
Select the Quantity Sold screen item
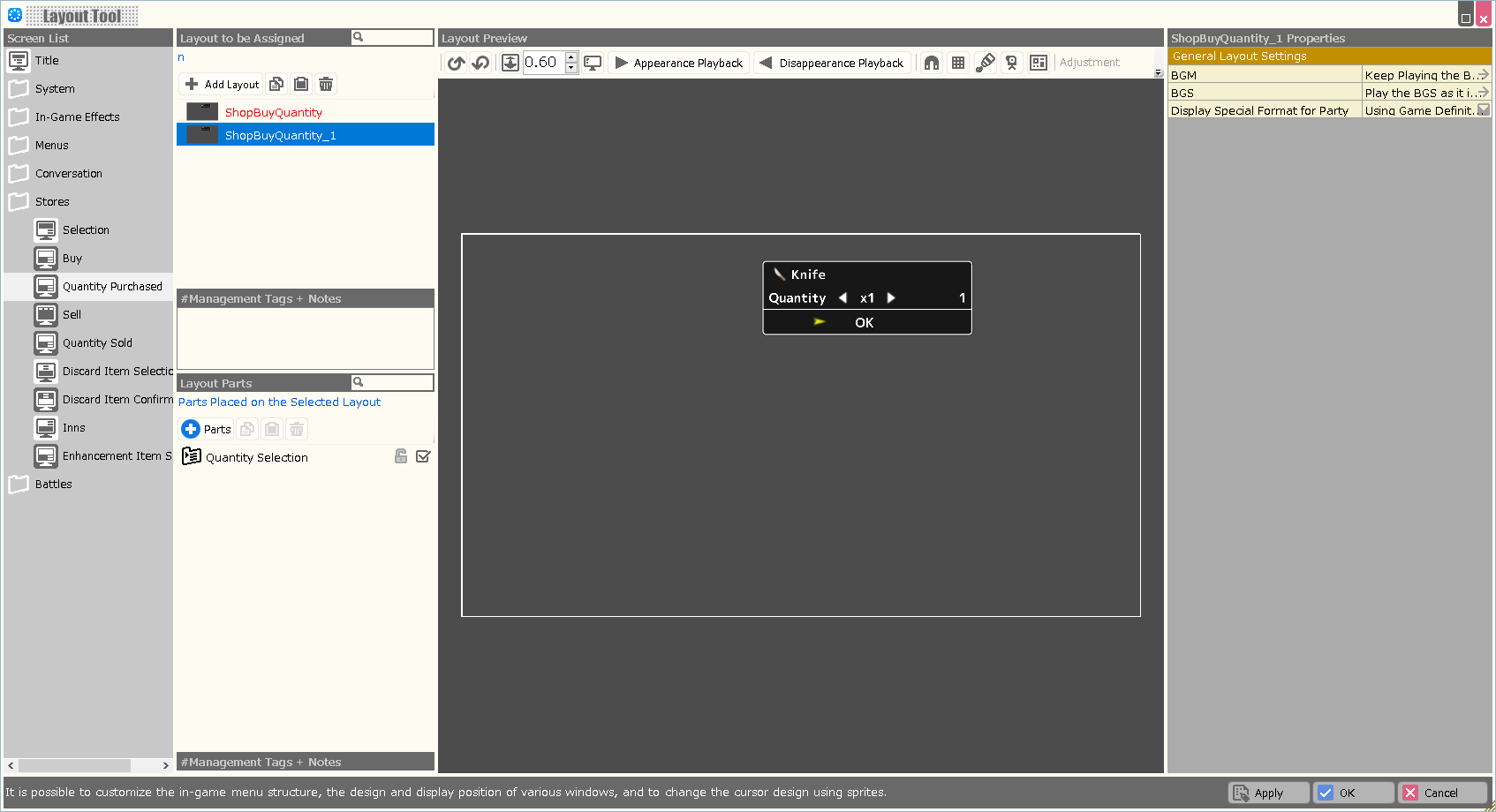point(97,343)
